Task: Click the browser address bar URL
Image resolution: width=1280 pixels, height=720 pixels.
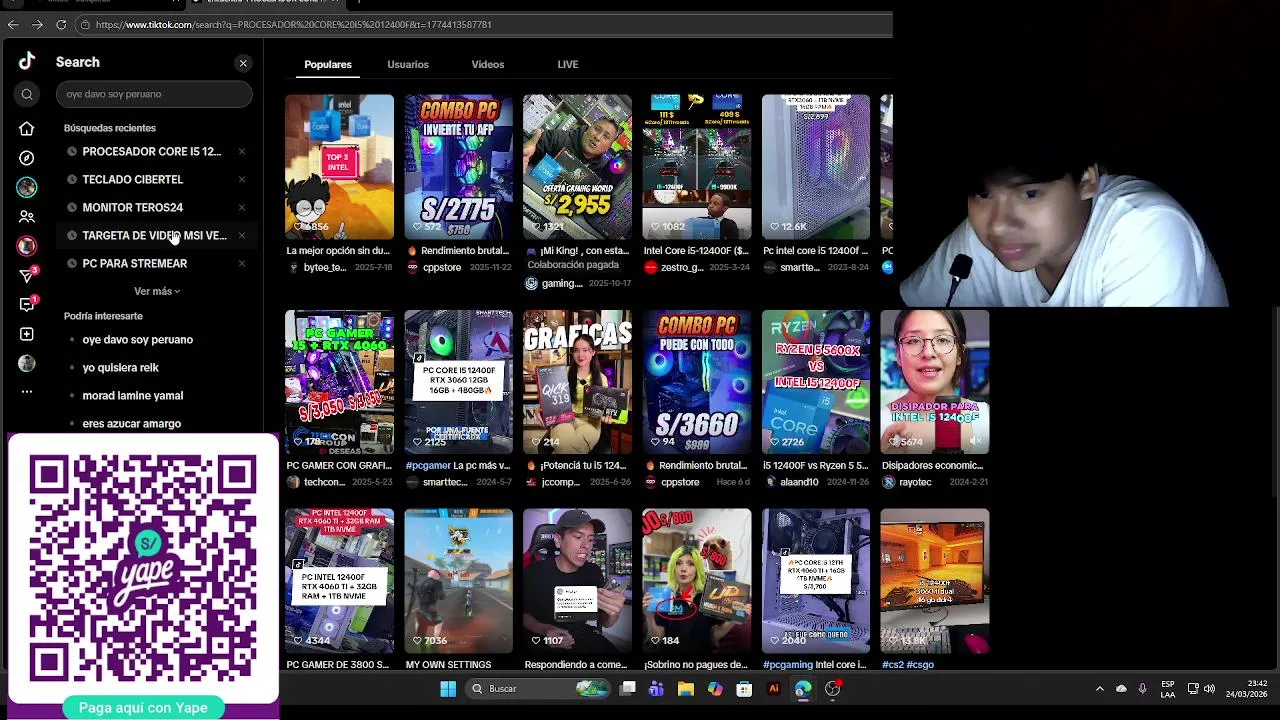Action: [293, 24]
